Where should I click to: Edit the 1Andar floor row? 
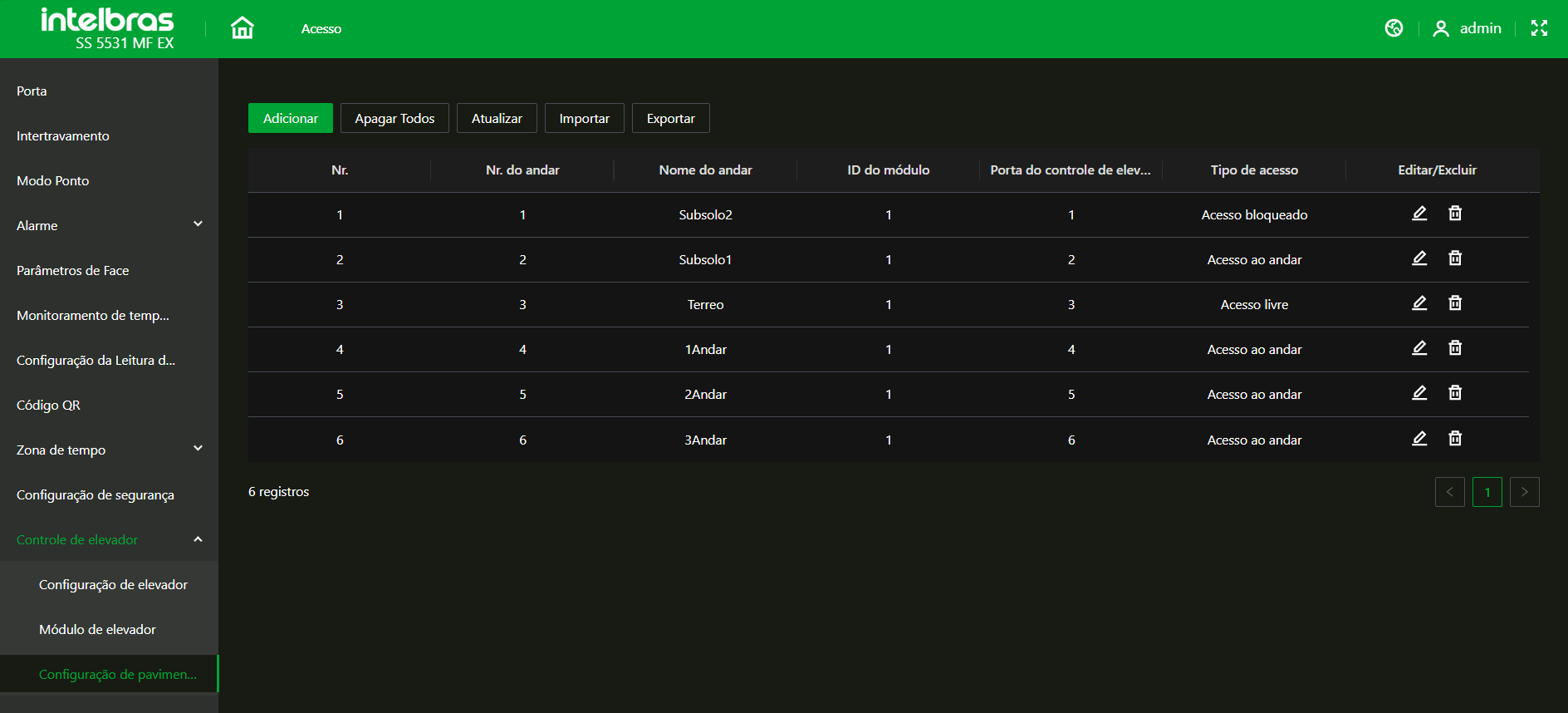1419,348
